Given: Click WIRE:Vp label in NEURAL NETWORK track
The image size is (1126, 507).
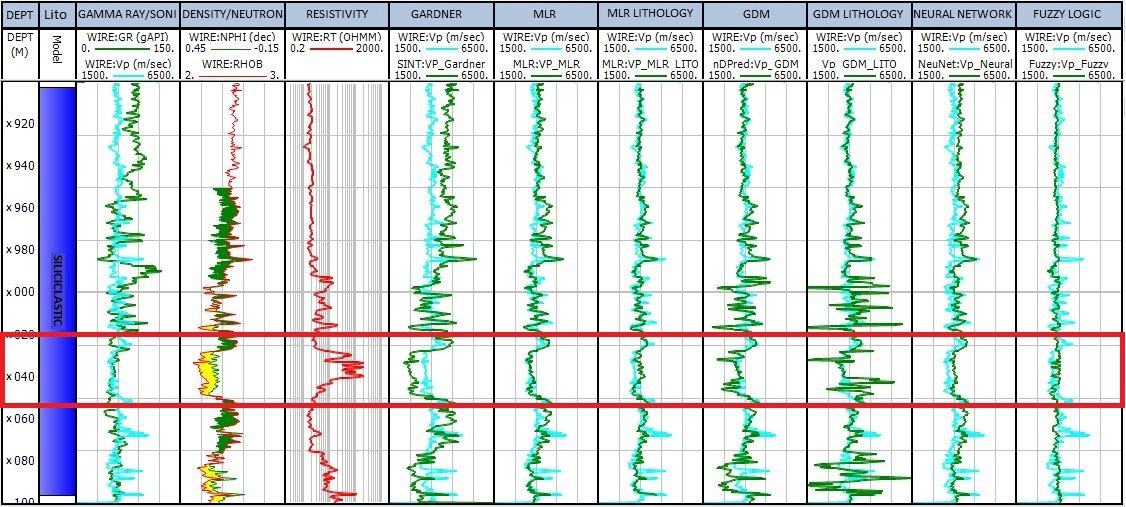Looking at the screenshot, I should click(x=964, y=35).
